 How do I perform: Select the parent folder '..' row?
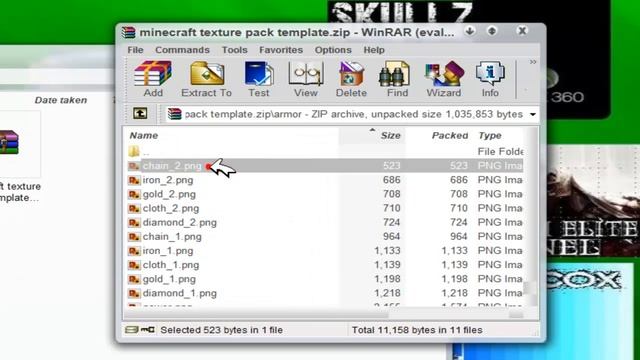click(325, 151)
